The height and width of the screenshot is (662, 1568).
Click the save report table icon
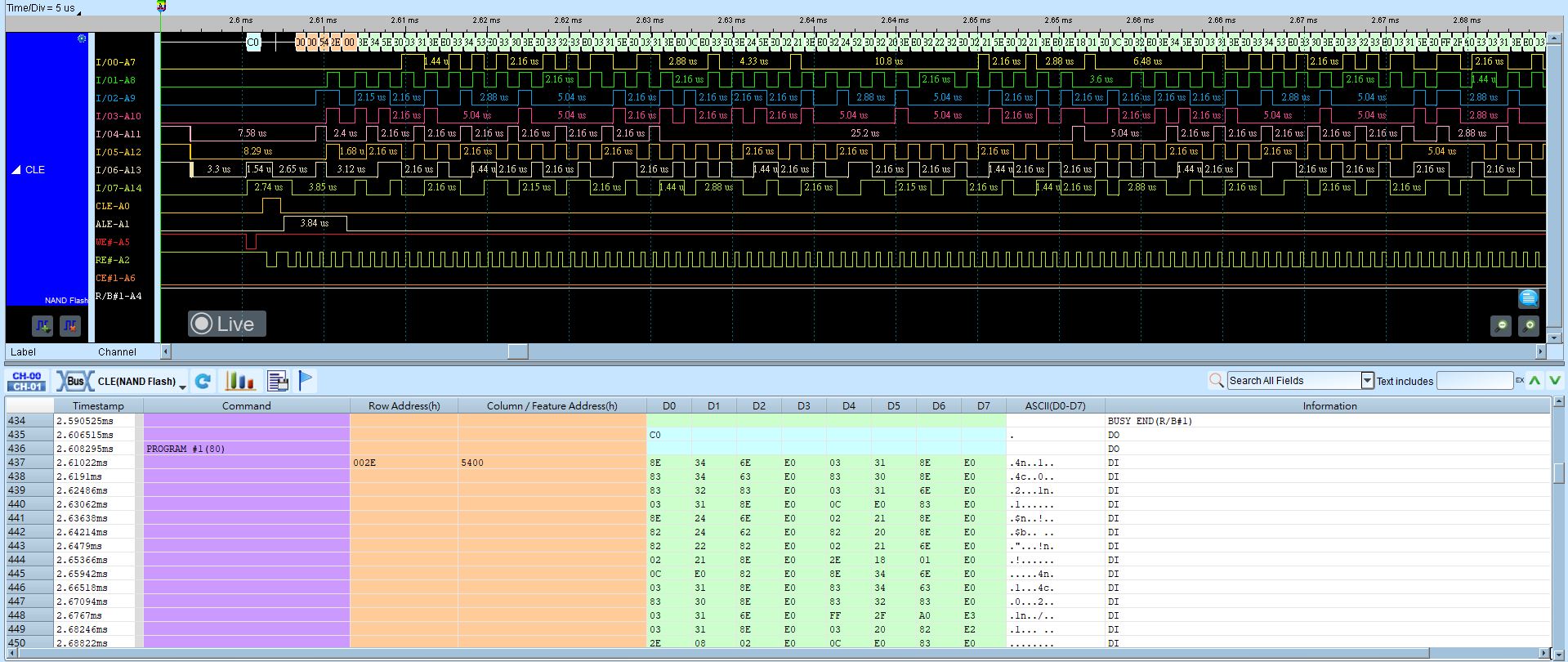coord(278,381)
